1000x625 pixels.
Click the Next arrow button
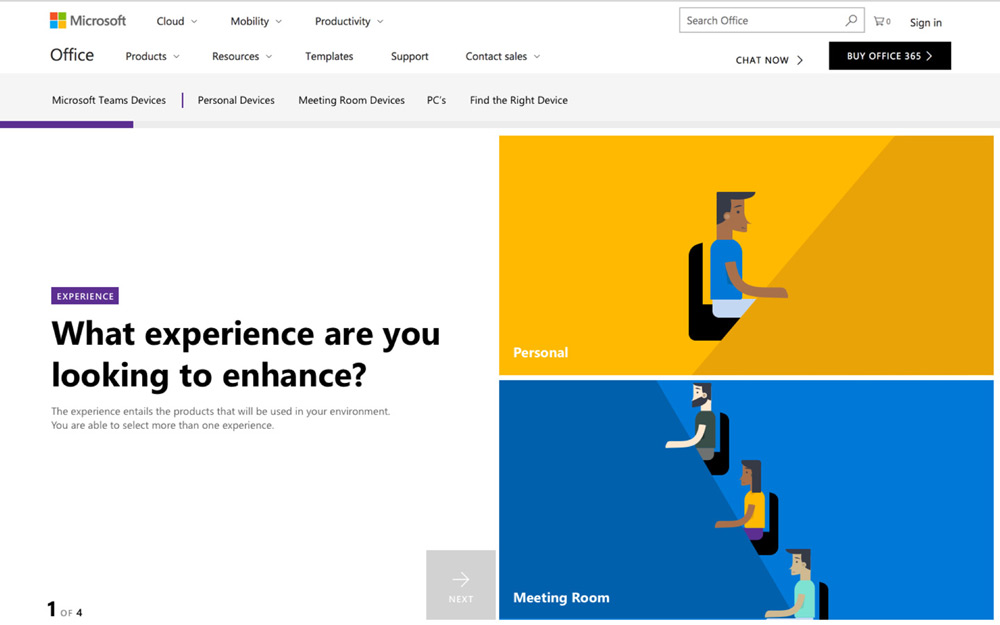pyautogui.click(x=460, y=585)
